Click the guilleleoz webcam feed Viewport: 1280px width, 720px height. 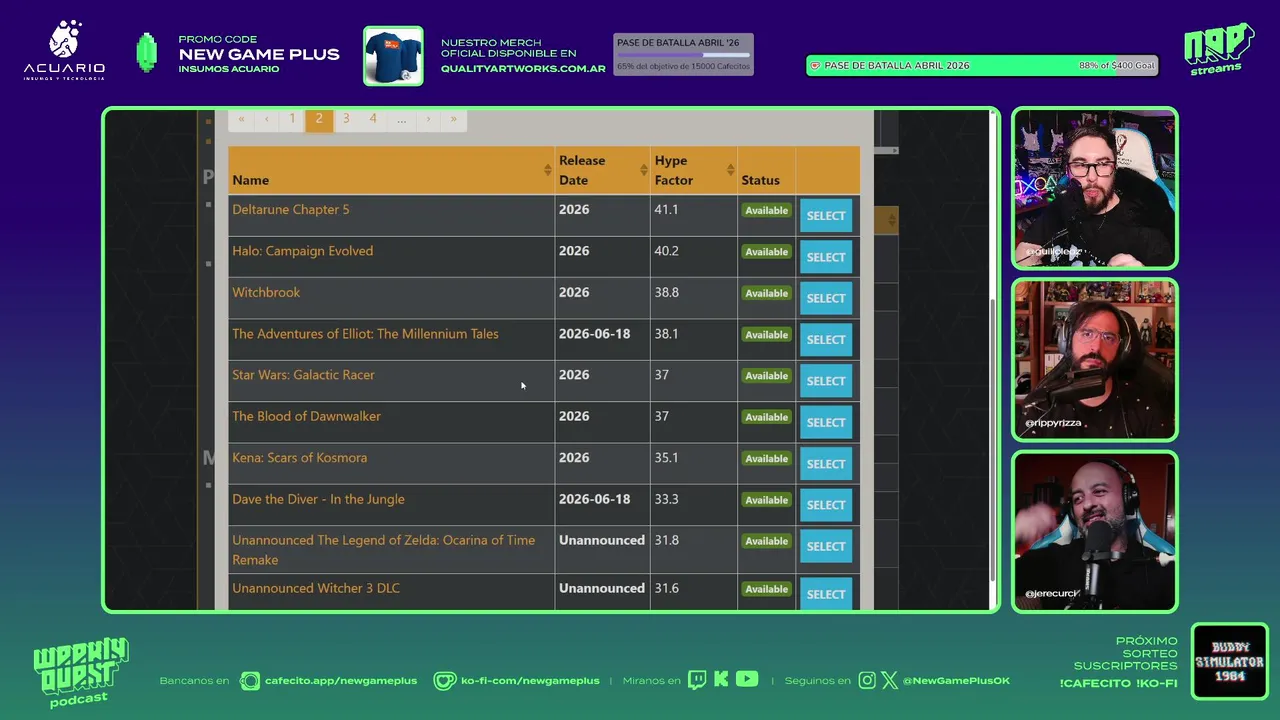coord(1095,188)
